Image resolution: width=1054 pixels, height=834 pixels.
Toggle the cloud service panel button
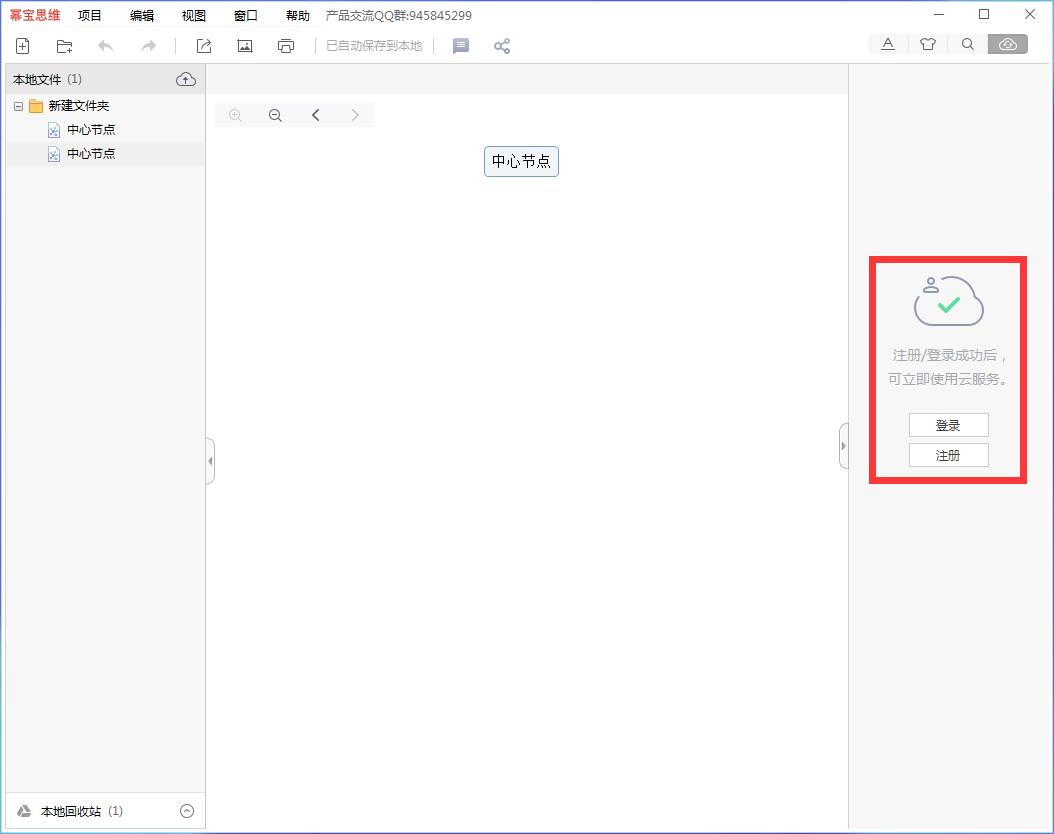coord(1008,44)
